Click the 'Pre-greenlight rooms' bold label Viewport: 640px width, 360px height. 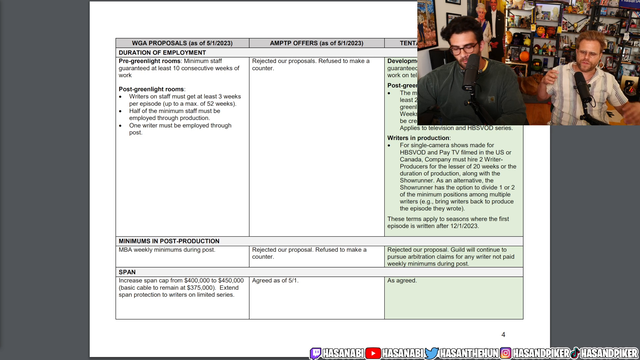click(149, 61)
